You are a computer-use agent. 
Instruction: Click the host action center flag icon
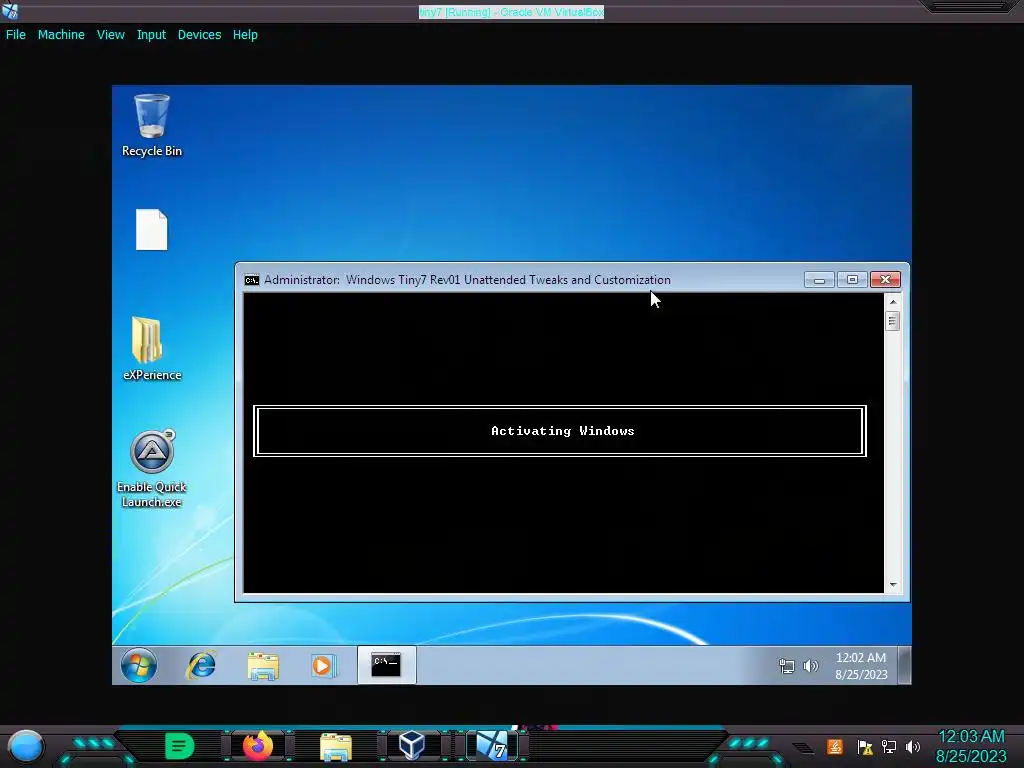(865, 747)
